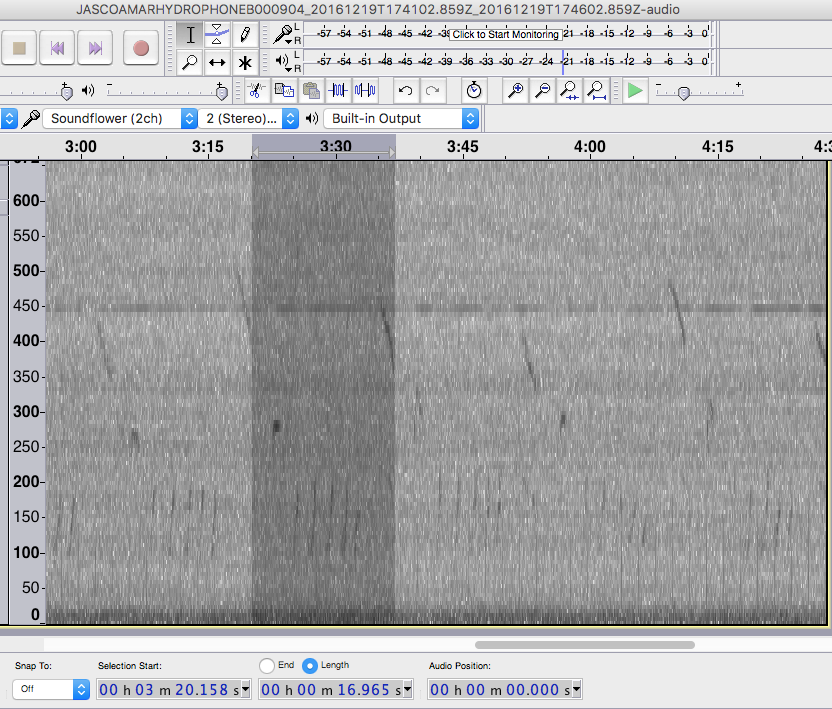Click the playback speed slider
The width and height of the screenshot is (832, 709).
click(x=684, y=93)
